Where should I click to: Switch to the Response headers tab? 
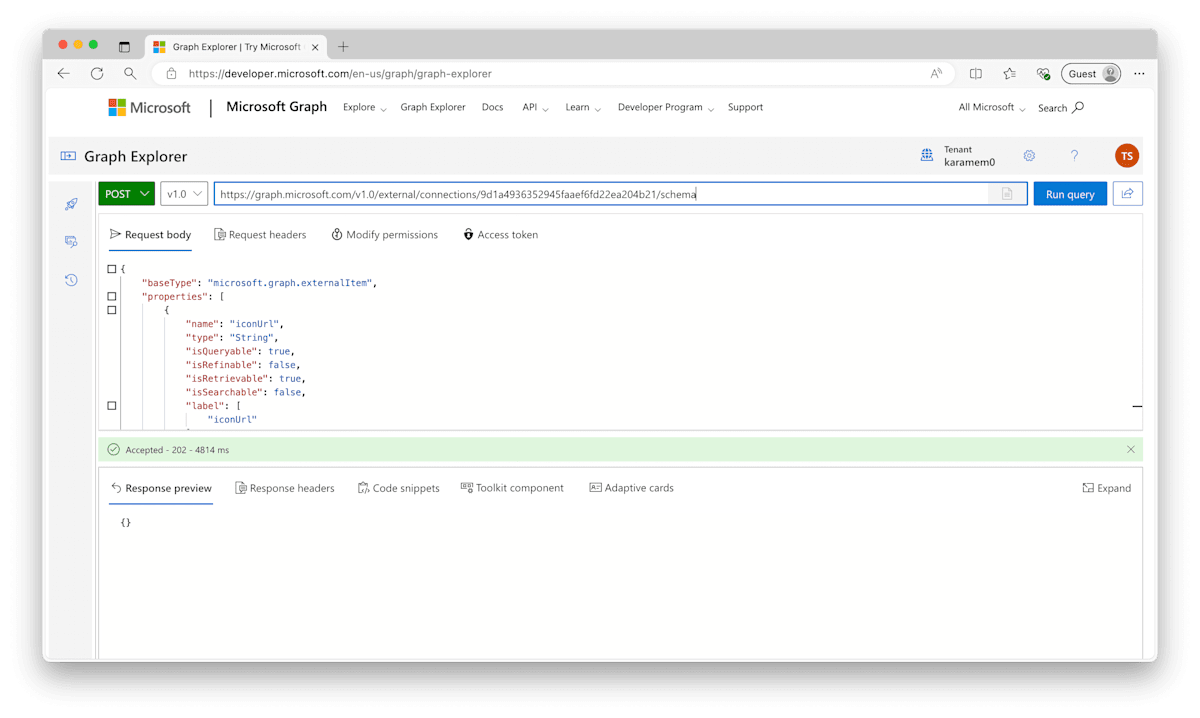point(284,488)
